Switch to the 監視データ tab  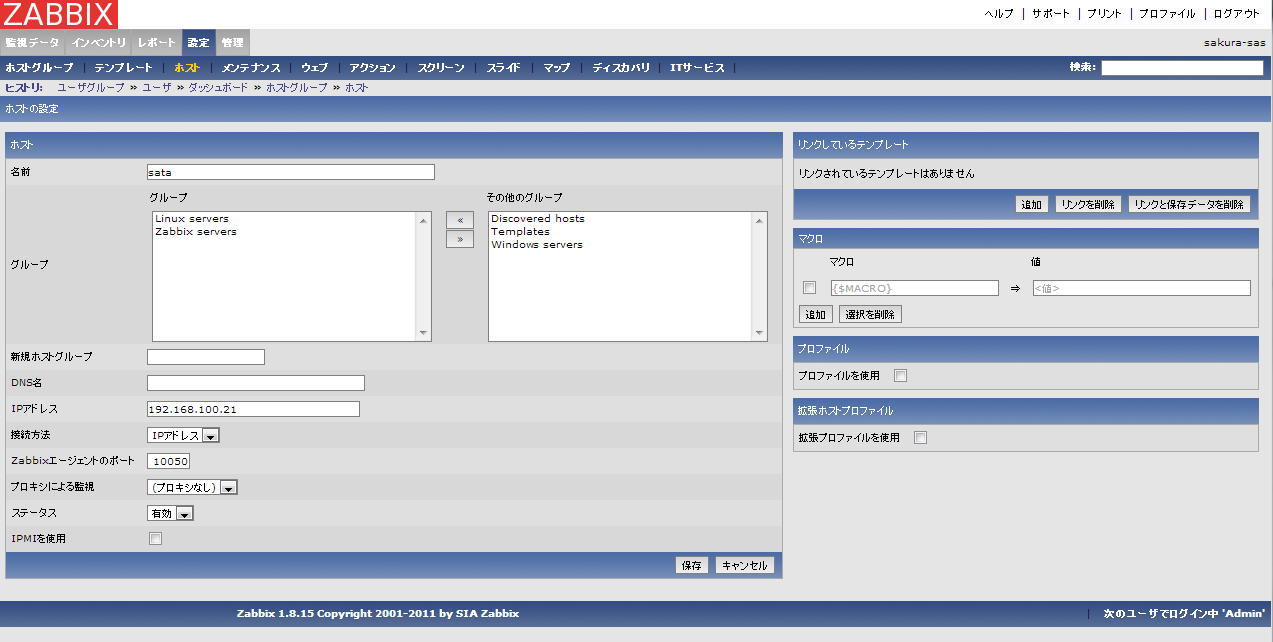tap(32, 43)
